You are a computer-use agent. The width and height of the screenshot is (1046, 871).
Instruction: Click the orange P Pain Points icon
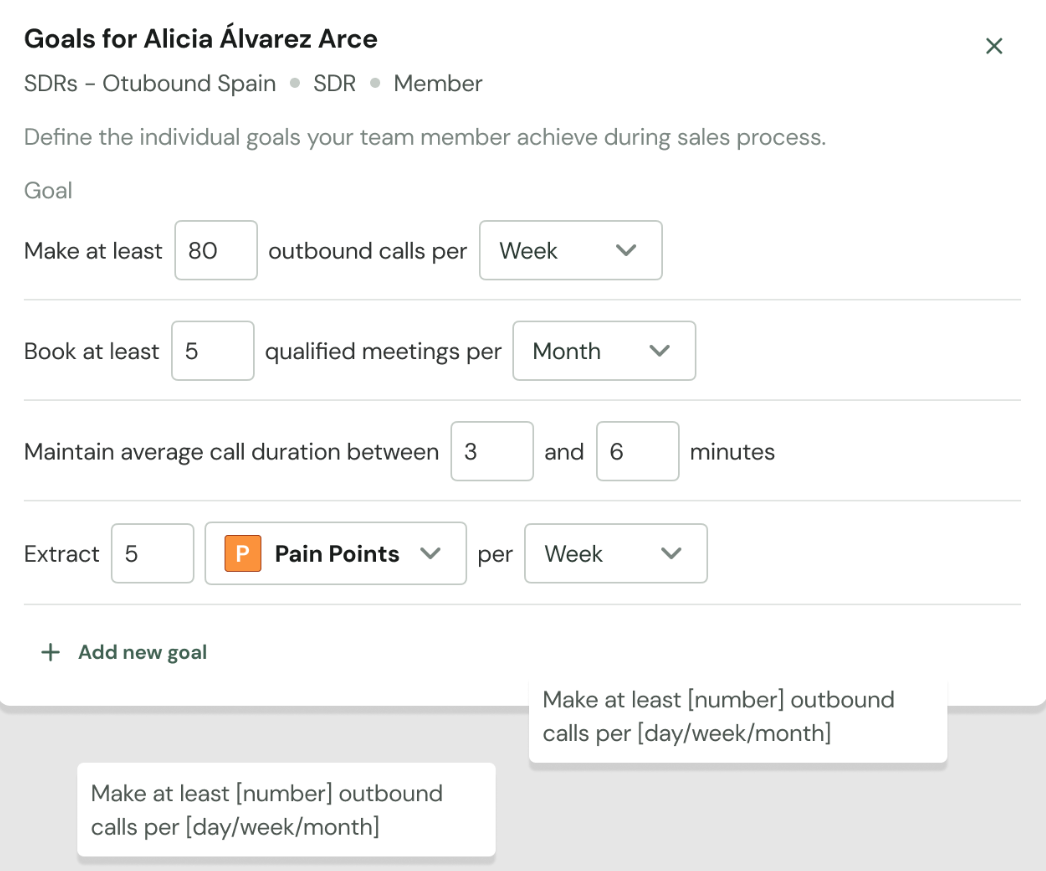[243, 554]
